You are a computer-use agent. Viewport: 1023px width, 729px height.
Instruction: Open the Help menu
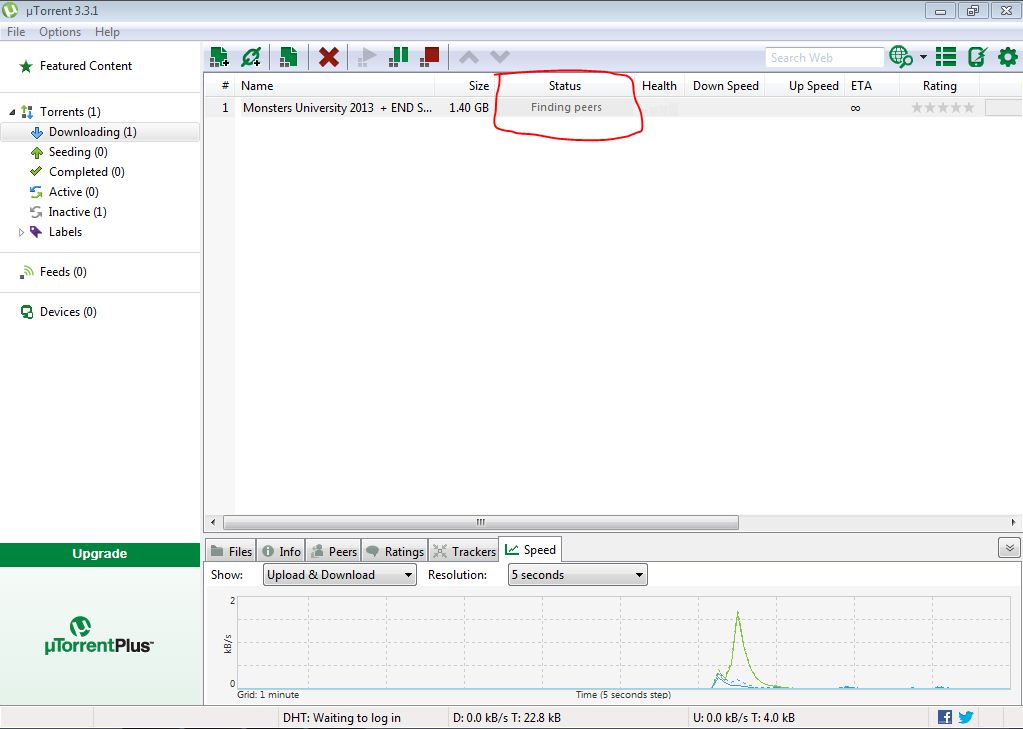click(x=107, y=32)
